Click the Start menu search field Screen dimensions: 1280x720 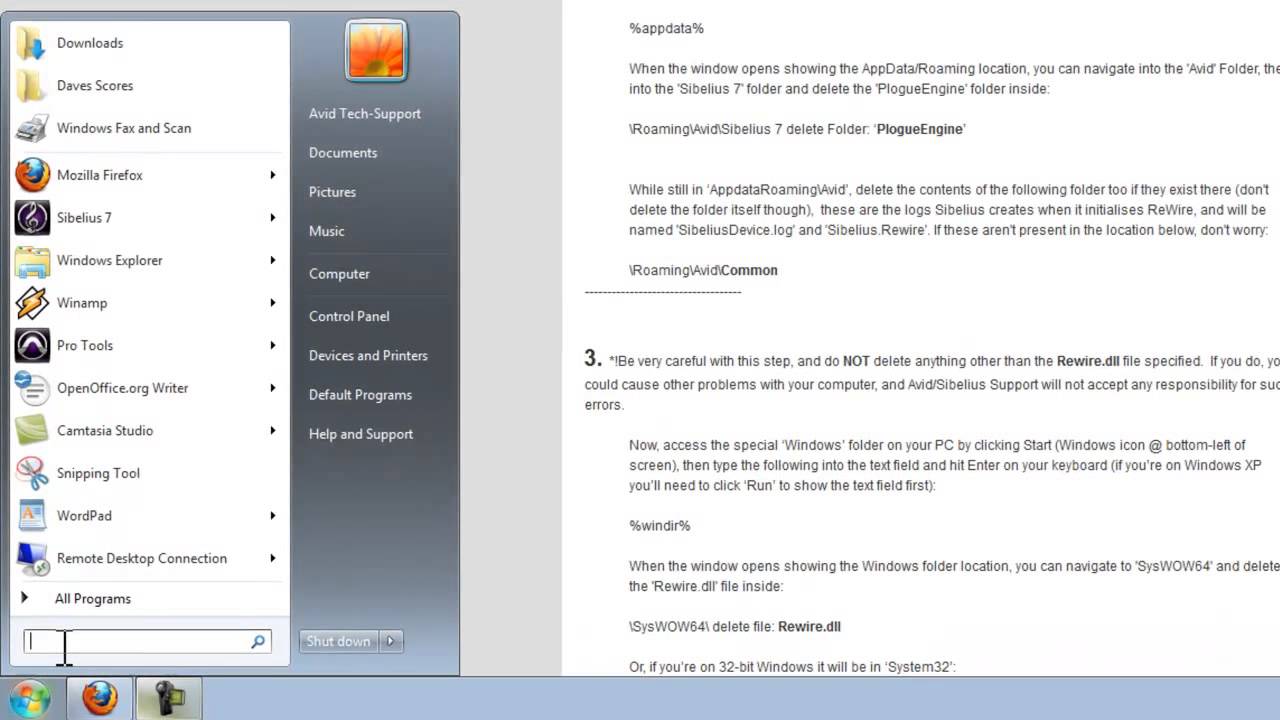(x=147, y=641)
